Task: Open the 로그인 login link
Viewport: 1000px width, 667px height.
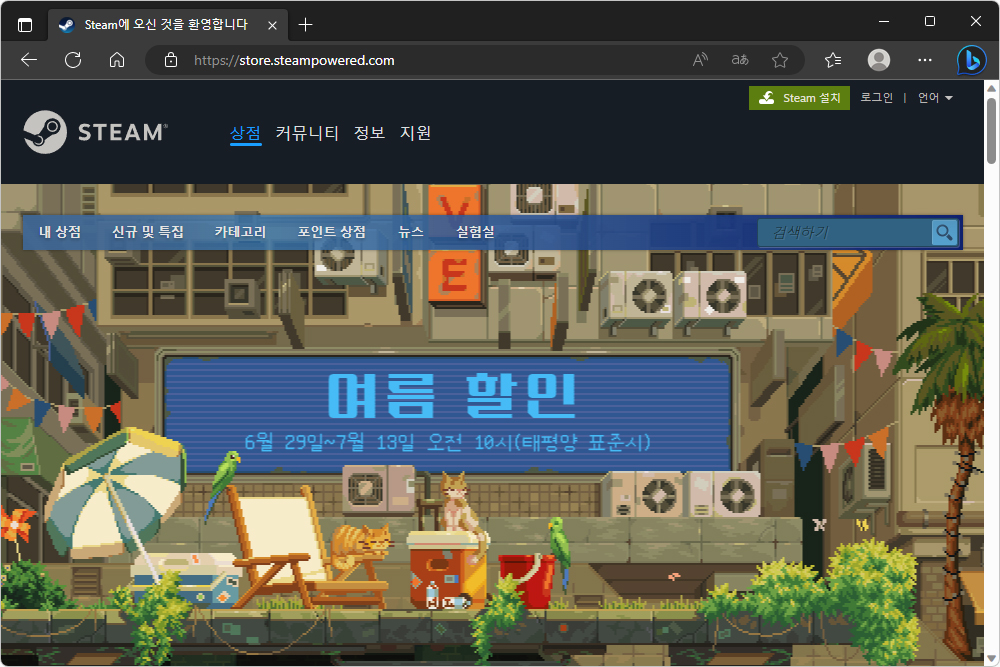Action: coord(876,98)
